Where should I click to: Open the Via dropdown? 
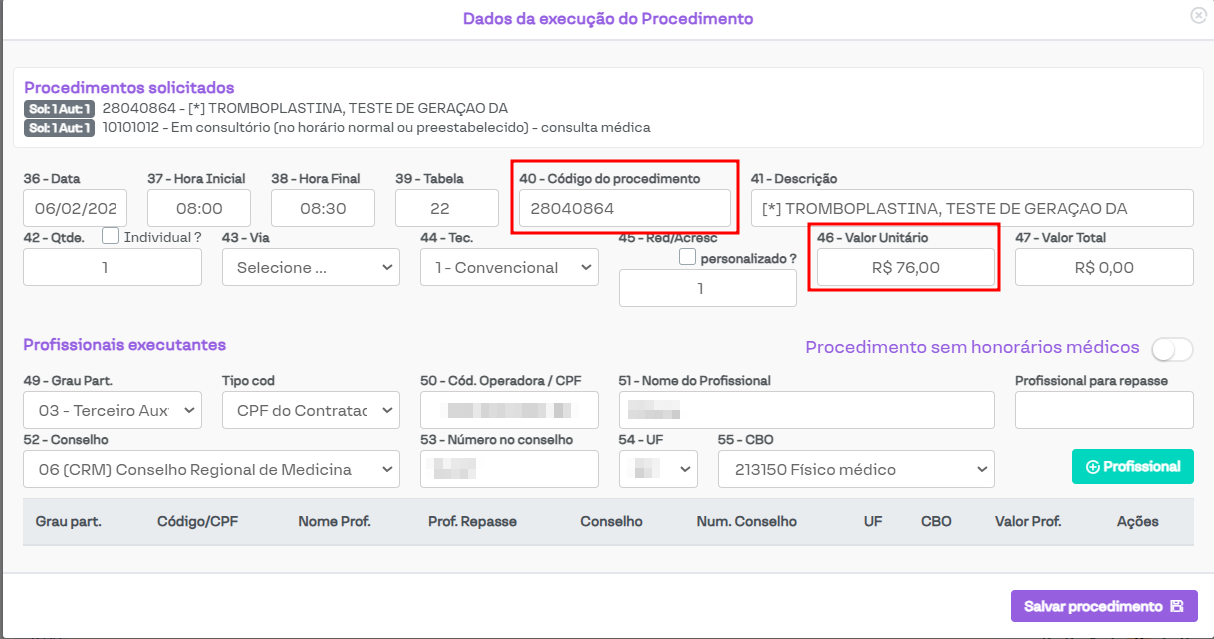[x=310, y=268]
